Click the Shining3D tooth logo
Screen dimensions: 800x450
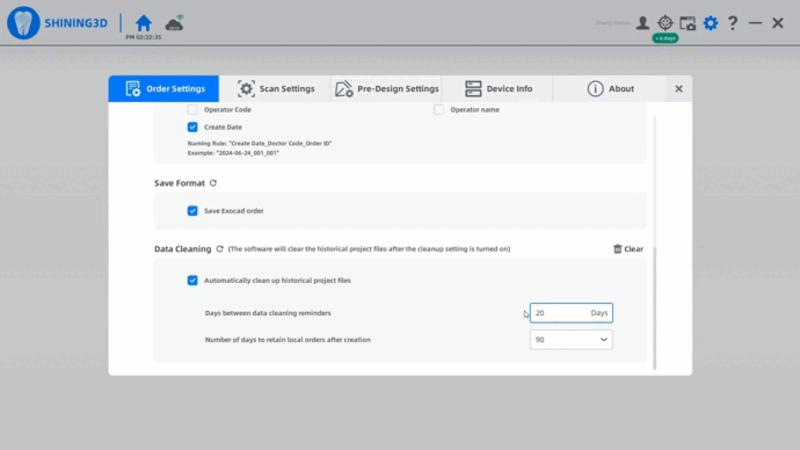(23, 23)
